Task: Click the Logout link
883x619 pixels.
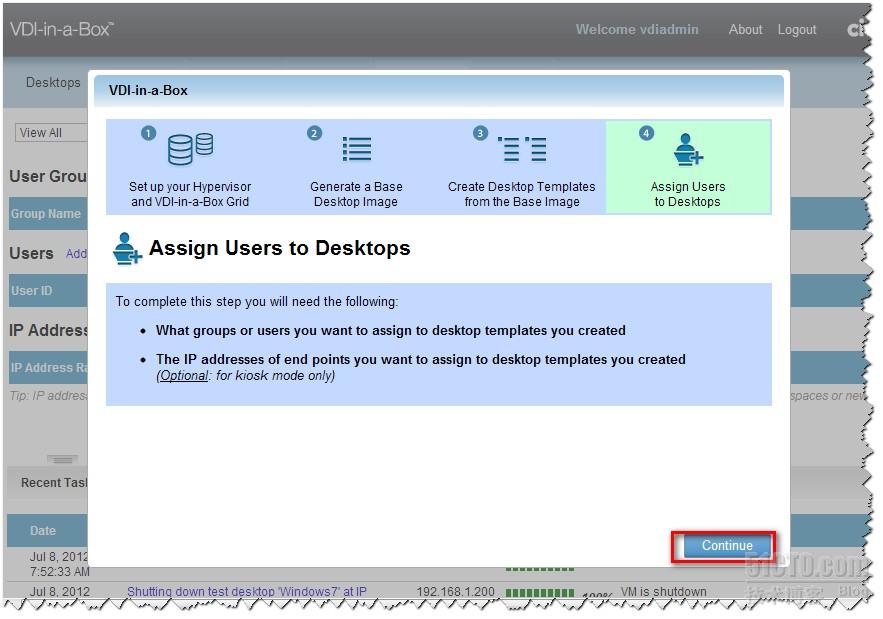Action: pos(796,30)
